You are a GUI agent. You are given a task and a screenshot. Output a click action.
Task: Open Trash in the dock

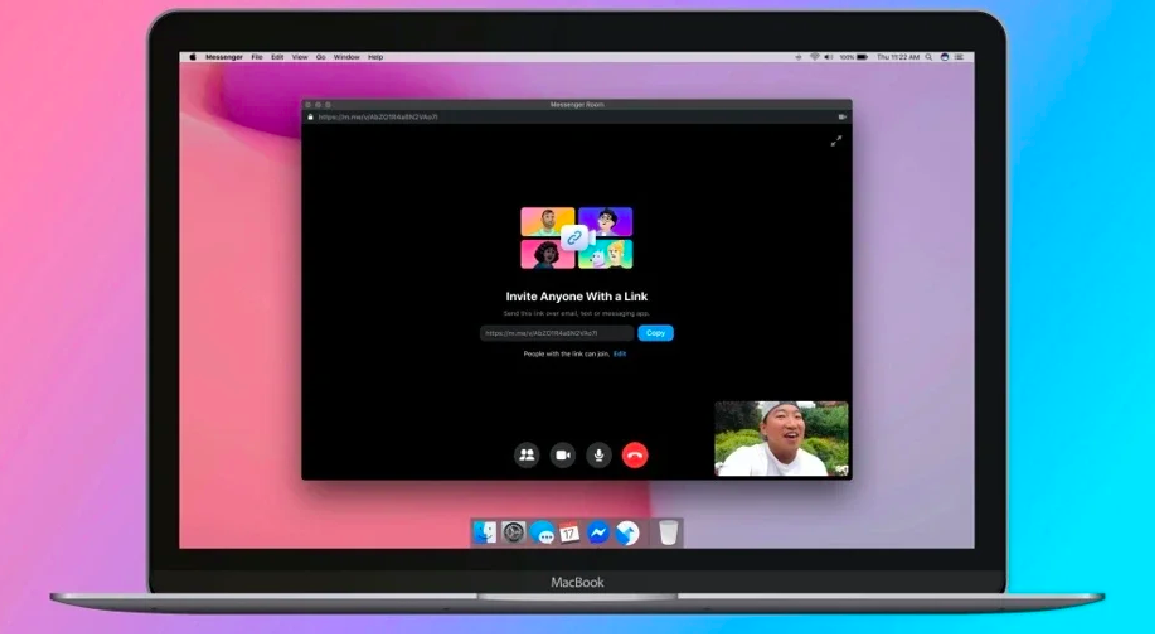coord(668,533)
